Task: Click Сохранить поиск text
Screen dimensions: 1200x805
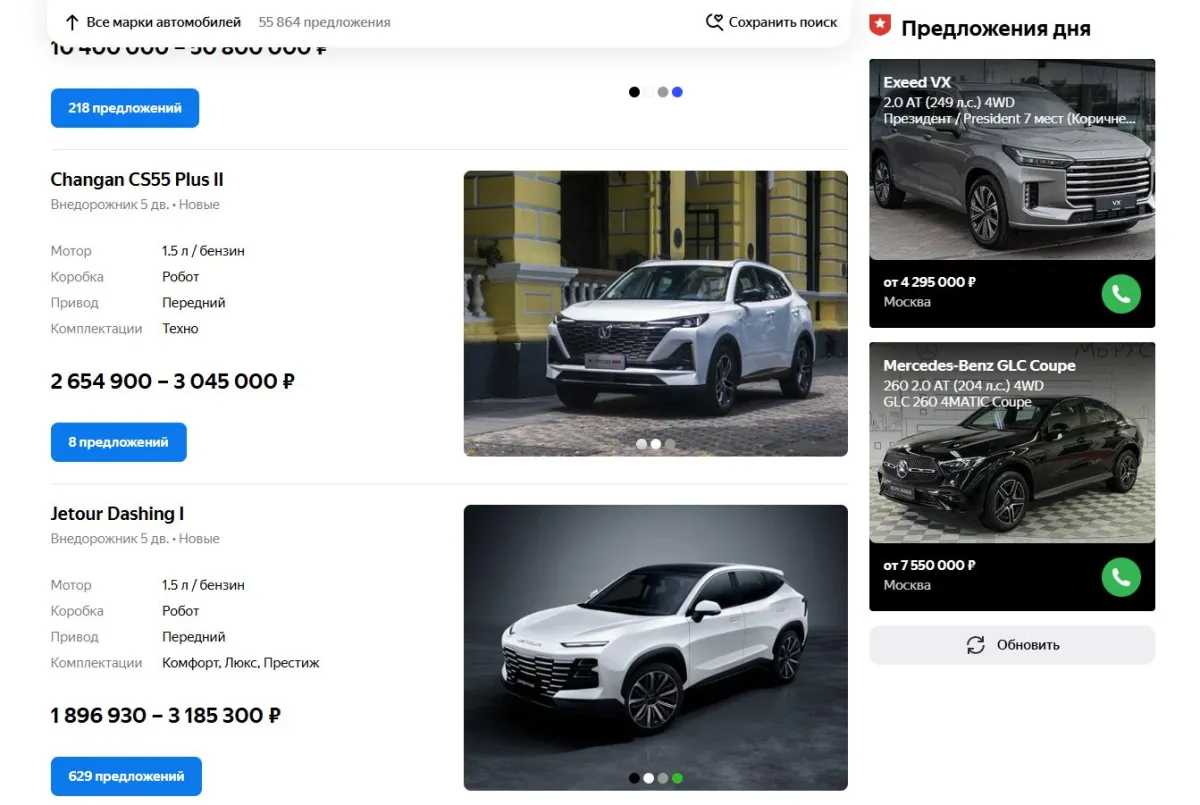Action: (783, 22)
